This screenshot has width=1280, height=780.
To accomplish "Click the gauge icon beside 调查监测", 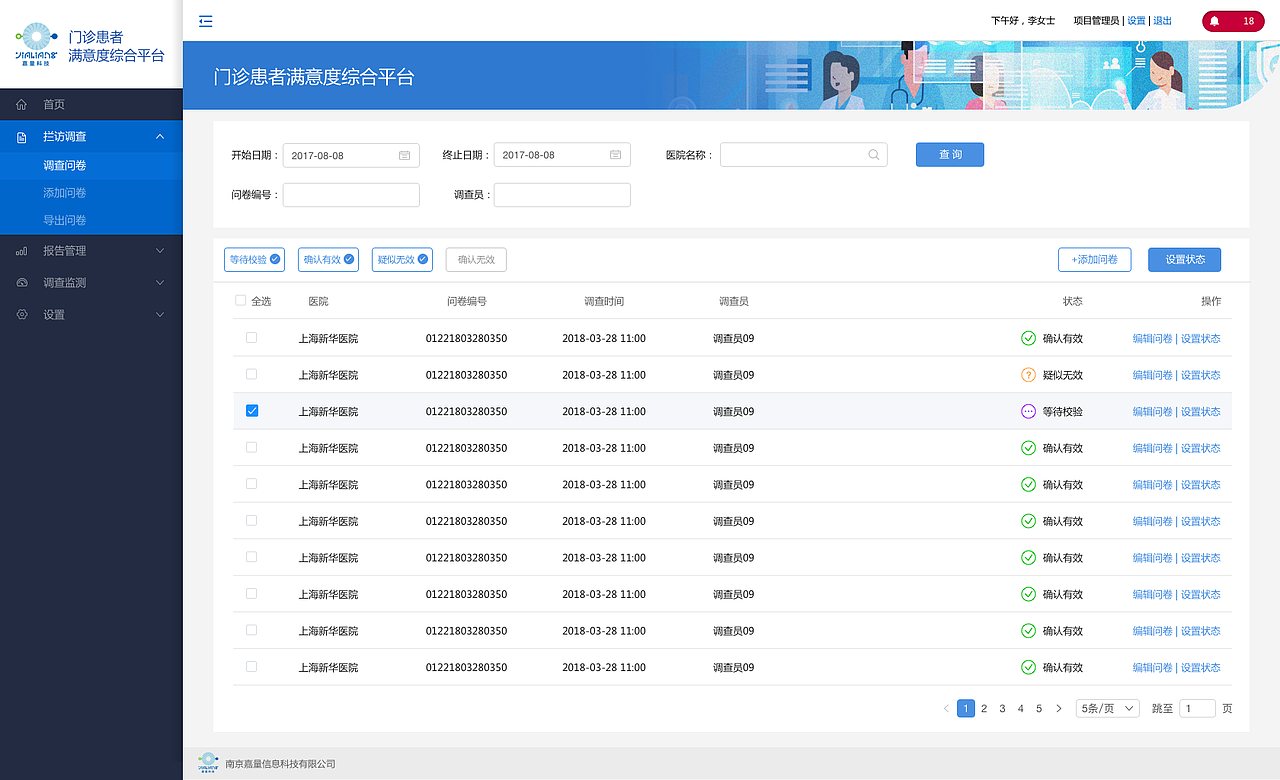I will point(22,283).
